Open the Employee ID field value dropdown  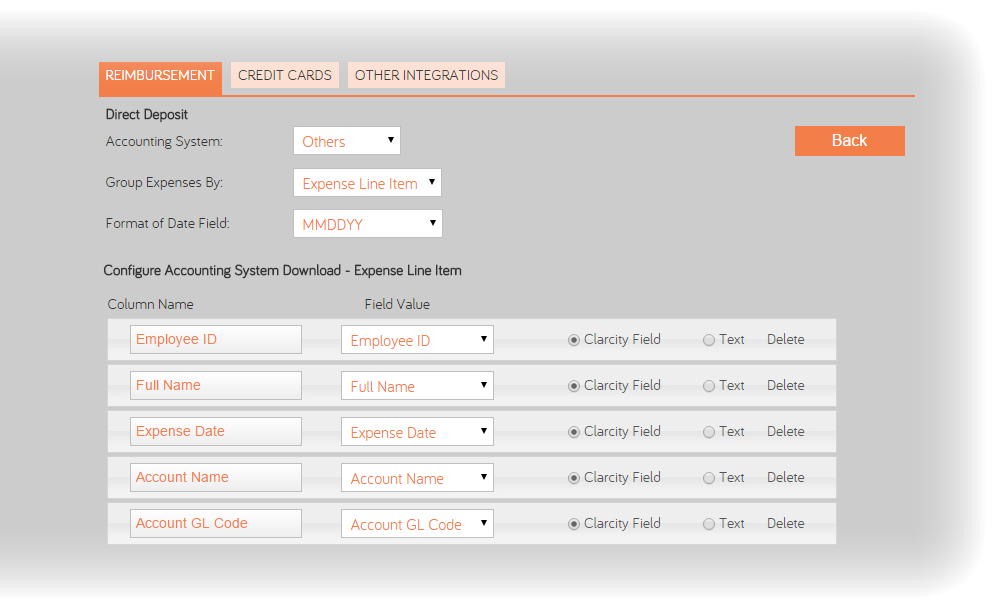(417, 340)
